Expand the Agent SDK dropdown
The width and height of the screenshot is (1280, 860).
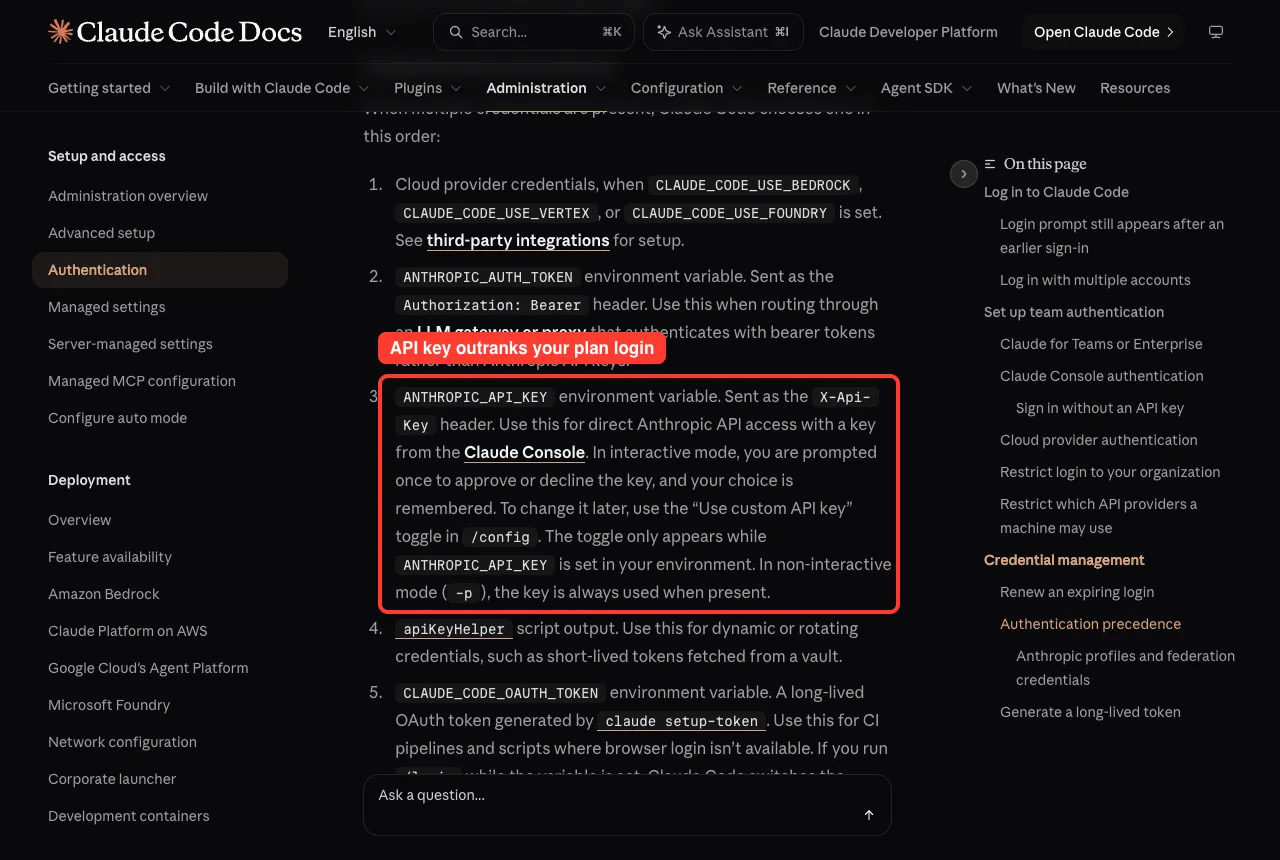pos(927,88)
